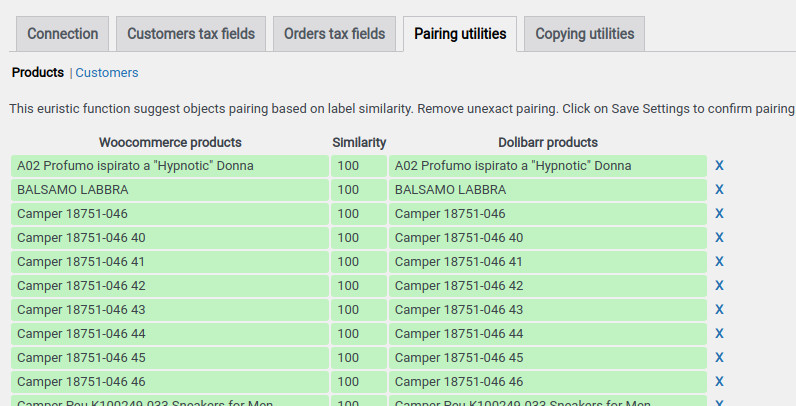Remove the BALSAMO LABBRA pairing
Image resolution: width=796 pixels, height=406 pixels.
click(x=719, y=190)
